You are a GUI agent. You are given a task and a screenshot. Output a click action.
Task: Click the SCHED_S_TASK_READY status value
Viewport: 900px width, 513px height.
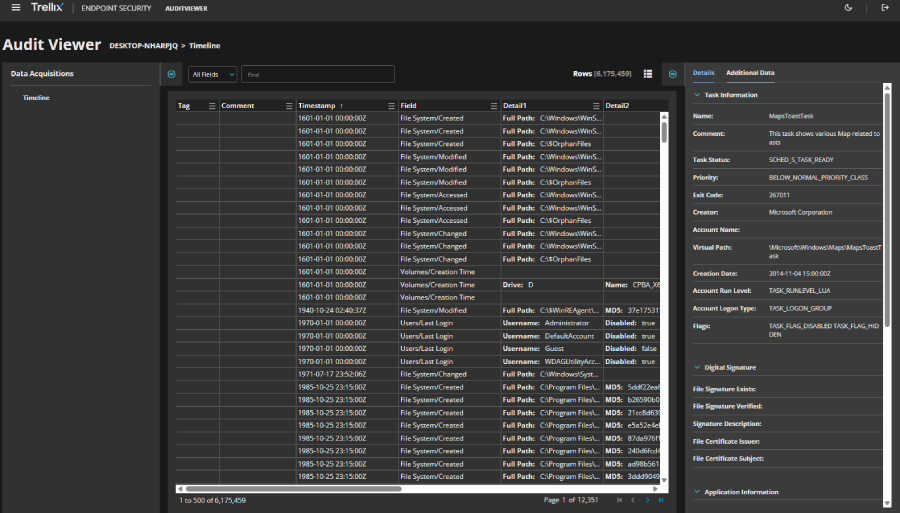pos(801,160)
